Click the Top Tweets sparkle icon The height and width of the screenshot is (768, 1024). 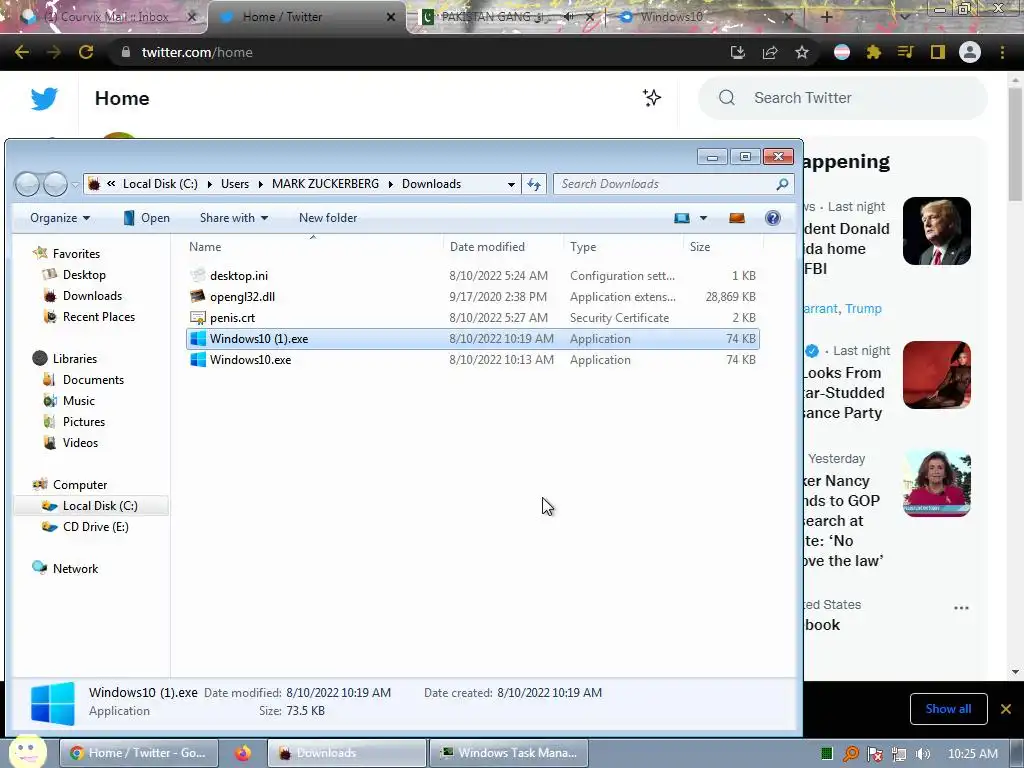(652, 98)
